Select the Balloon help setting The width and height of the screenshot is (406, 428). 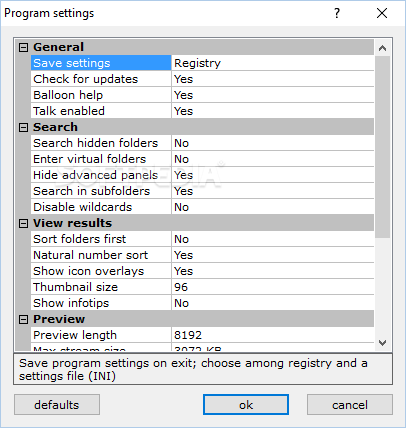(x=101, y=95)
